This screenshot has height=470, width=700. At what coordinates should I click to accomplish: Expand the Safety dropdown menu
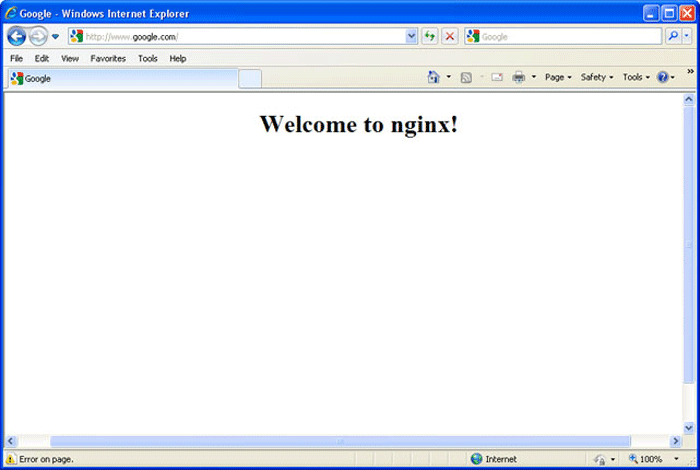coord(597,77)
